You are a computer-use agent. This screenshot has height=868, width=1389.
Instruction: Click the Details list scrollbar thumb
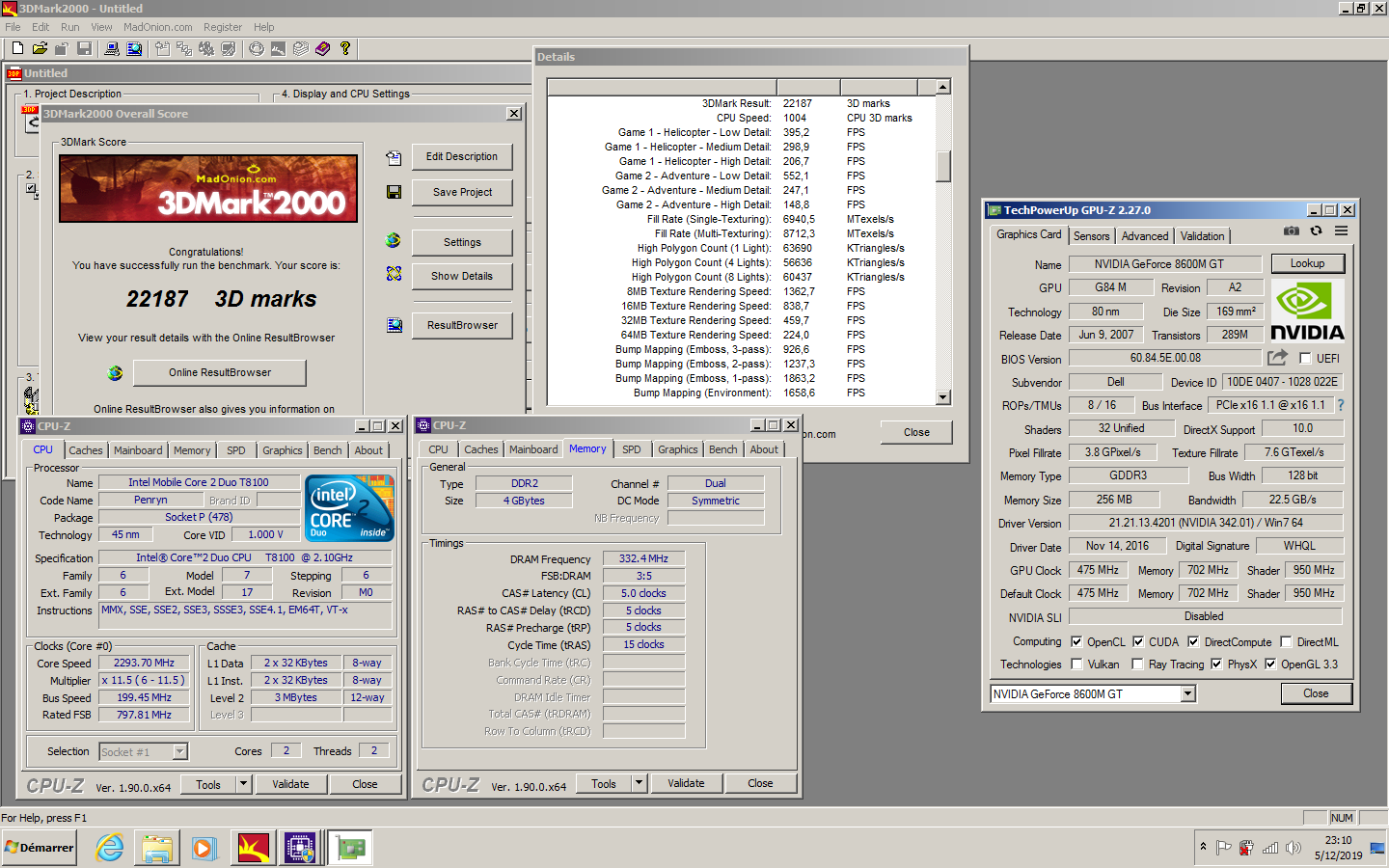pyautogui.click(x=943, y=165)
